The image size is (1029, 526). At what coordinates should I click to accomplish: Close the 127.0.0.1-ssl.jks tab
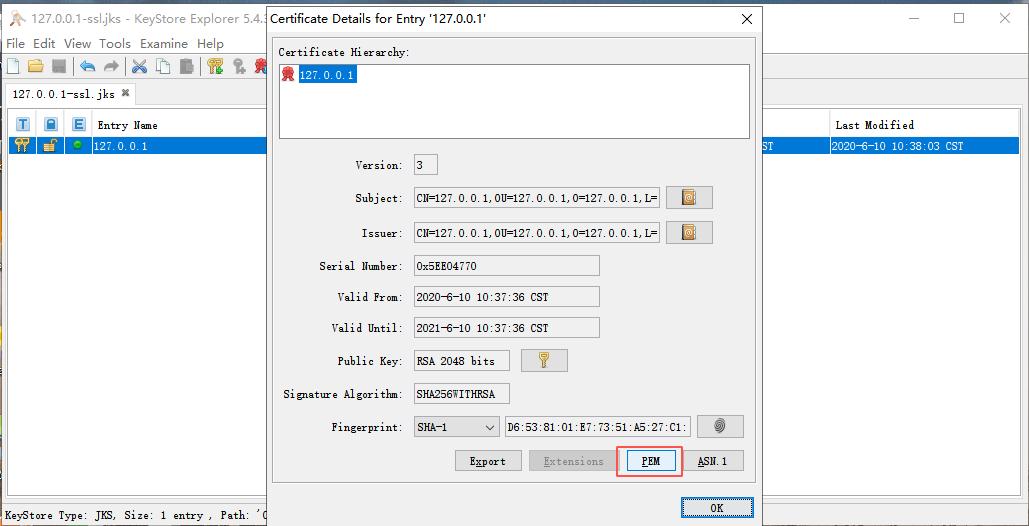125,93
